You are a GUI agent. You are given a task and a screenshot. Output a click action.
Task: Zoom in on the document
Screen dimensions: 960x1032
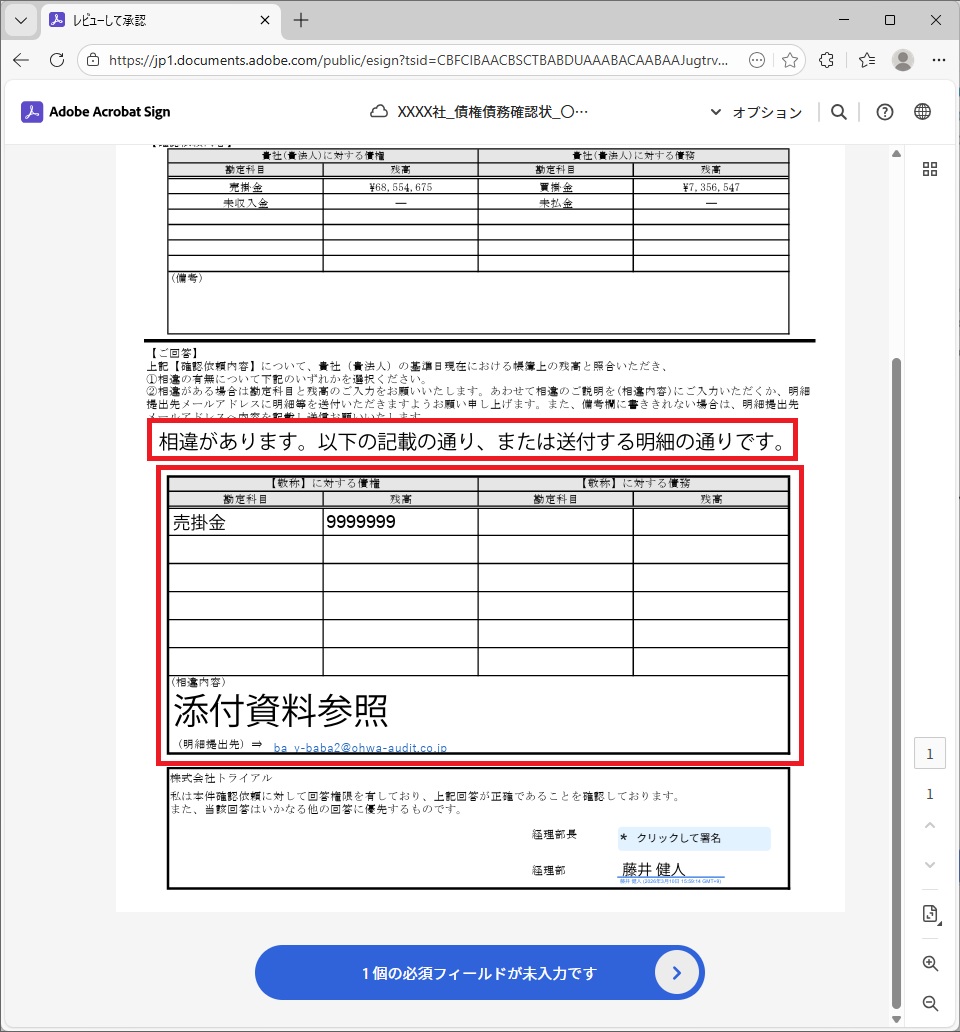[930, 964]
